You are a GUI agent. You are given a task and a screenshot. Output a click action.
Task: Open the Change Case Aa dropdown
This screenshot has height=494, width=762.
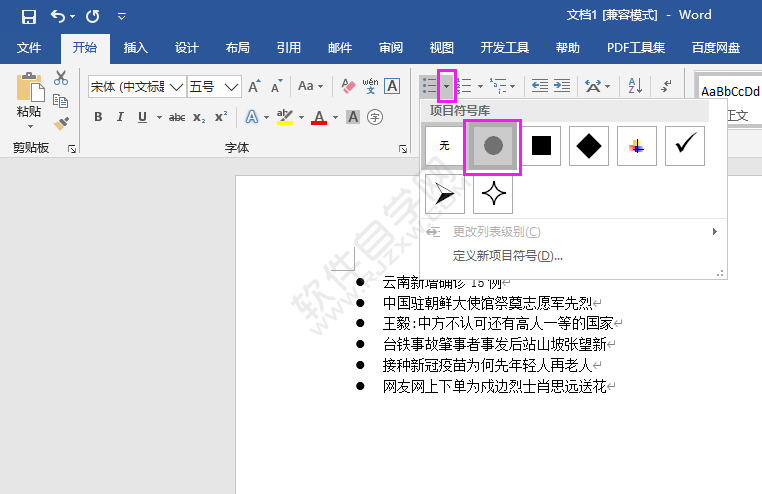point(310,86)
